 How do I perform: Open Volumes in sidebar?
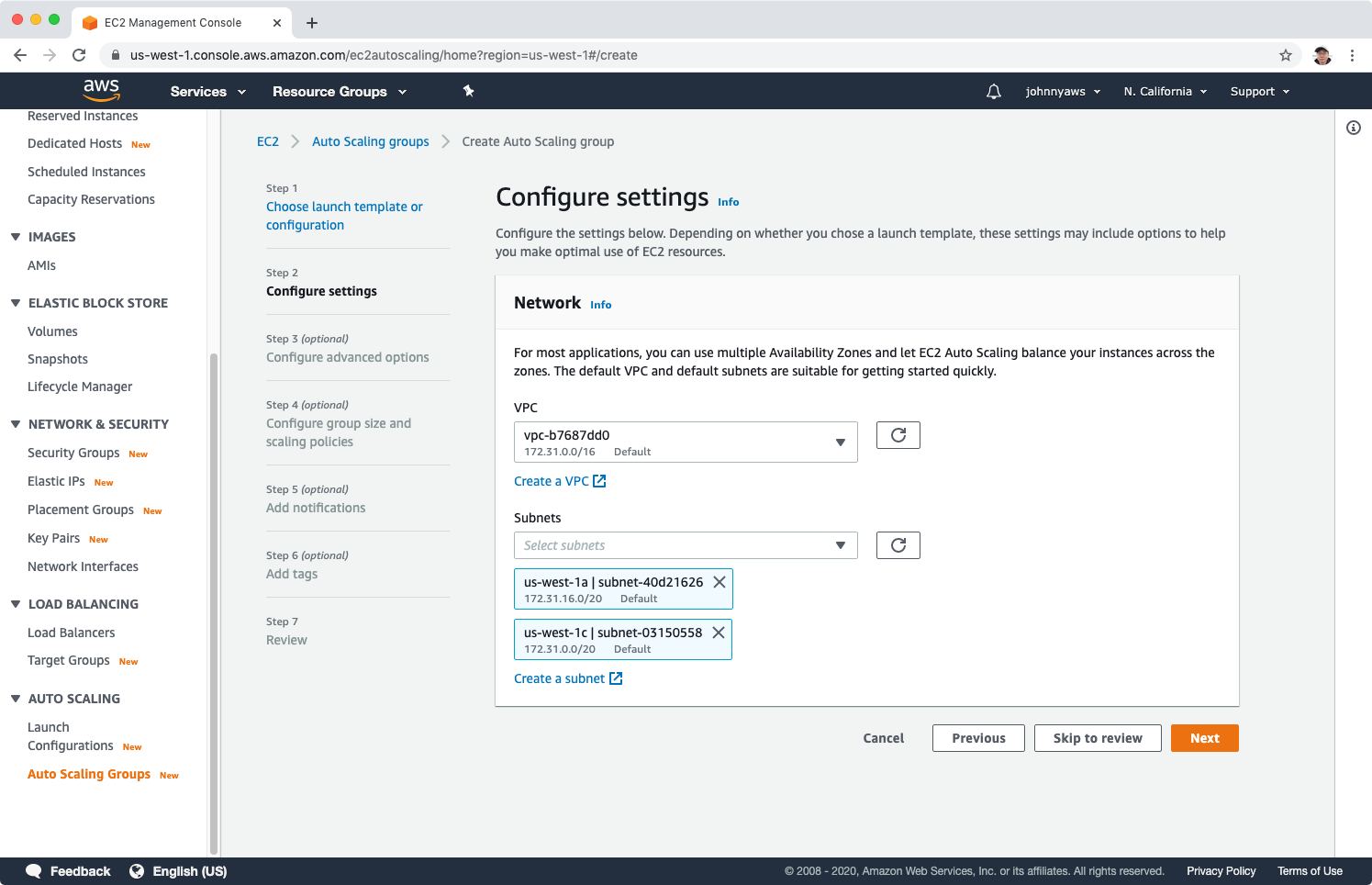pos(52,331)
